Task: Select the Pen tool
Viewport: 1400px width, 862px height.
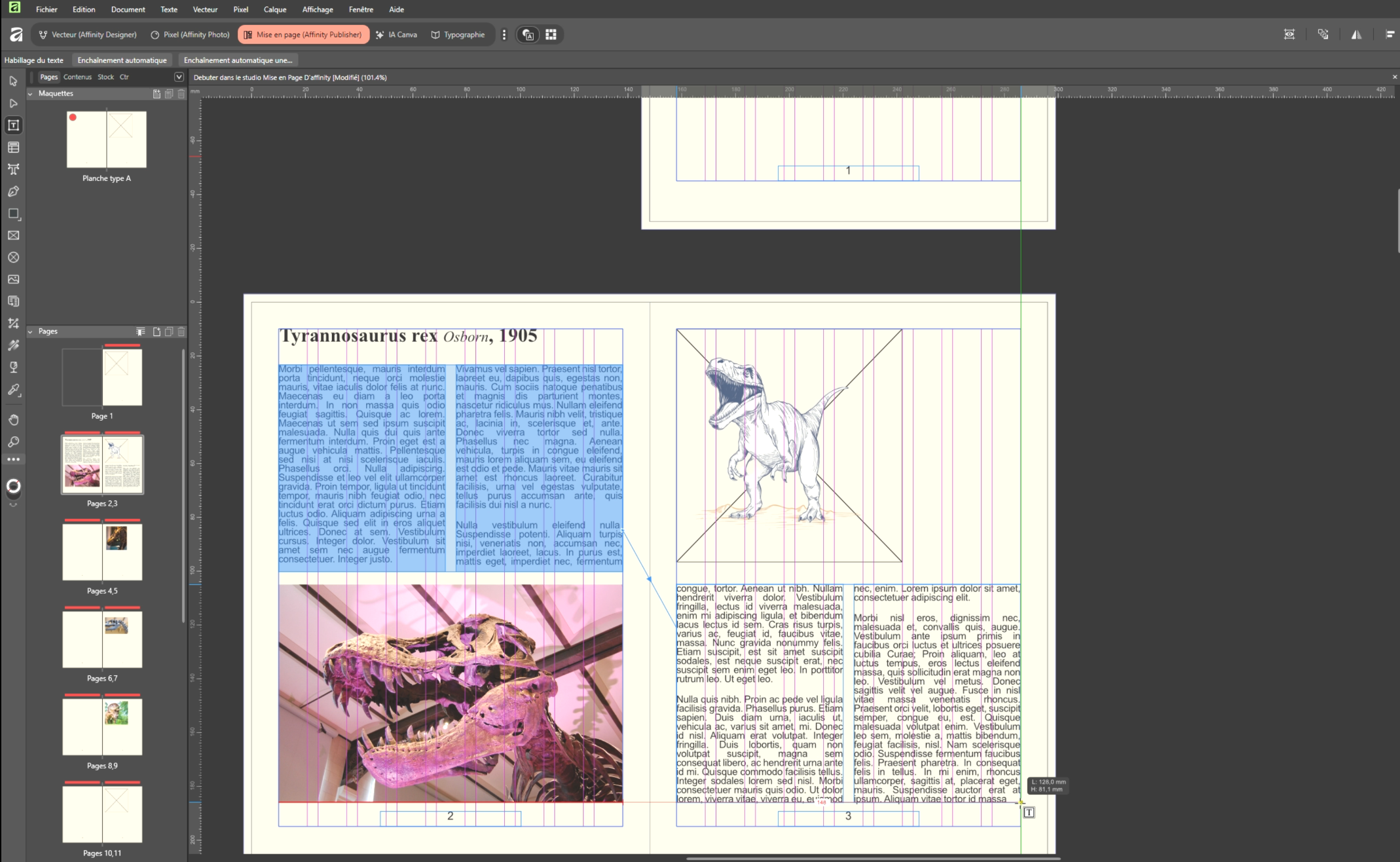Action: tap(13, 191)
